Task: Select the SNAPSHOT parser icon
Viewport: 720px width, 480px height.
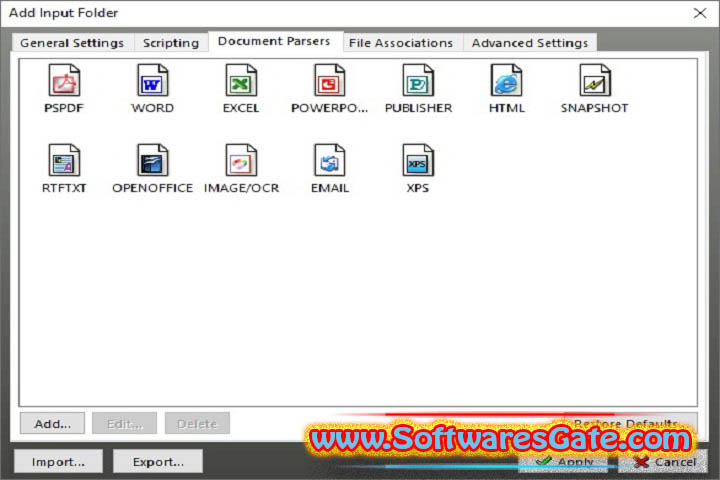Action: click(595, 80)
